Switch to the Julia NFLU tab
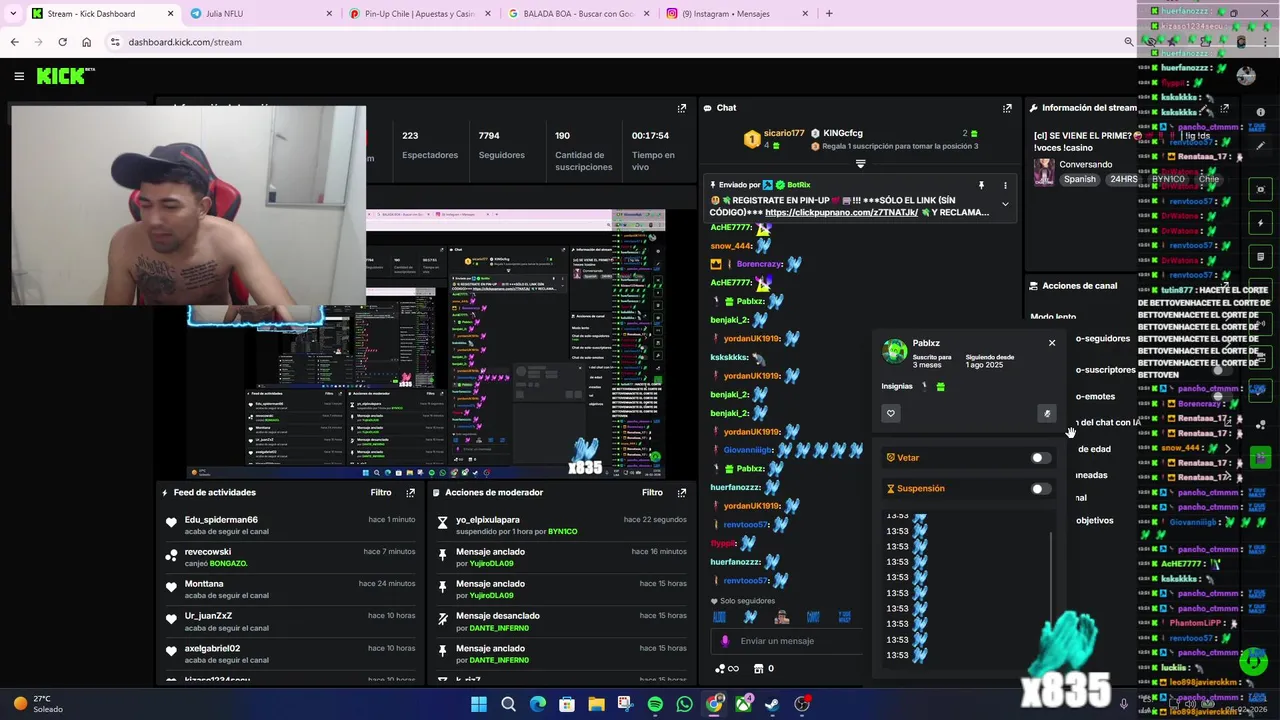This screenshot has width=1280, height=720. click(262, 14)
